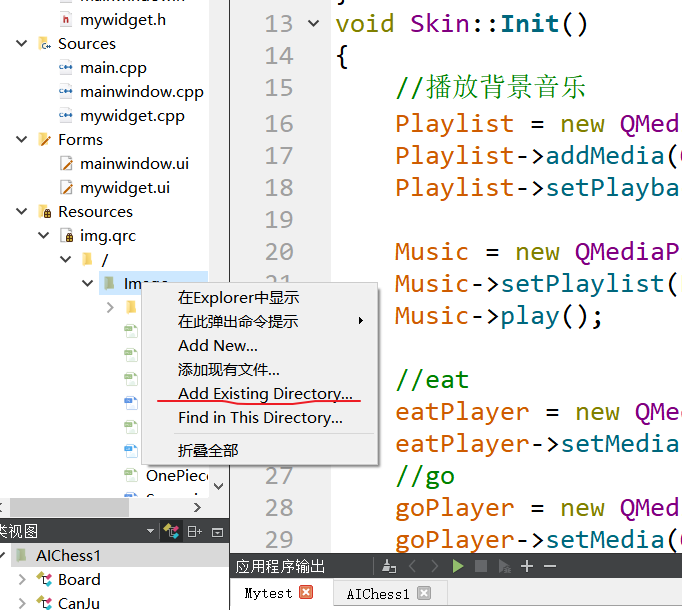Image resolution: width=682 pixels, height=610 pixels.
Task: Select the OnePiece image file
Action: (x=177, y=476)
